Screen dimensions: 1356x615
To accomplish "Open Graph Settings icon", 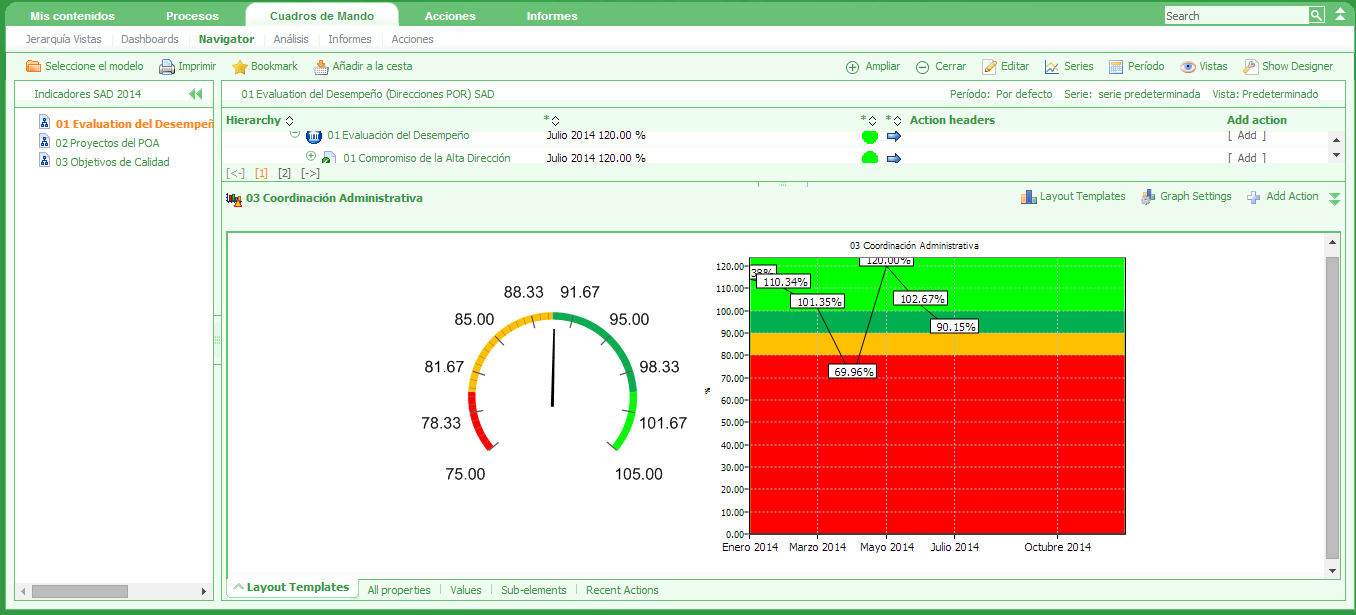I will click(1148, 197).
